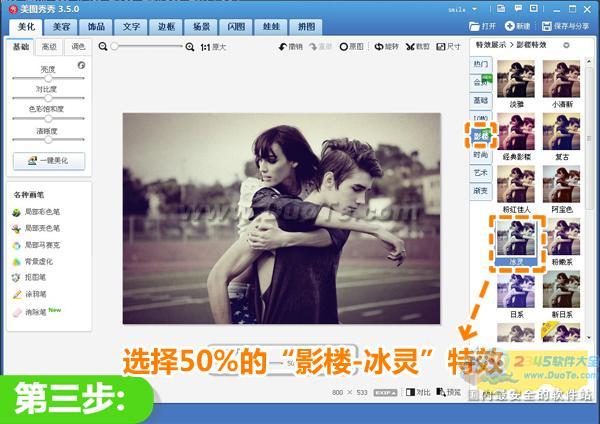This screenshot has width=600, height=424.
Task: Click the 尺寸 resize icon
Action: [441, 47]
